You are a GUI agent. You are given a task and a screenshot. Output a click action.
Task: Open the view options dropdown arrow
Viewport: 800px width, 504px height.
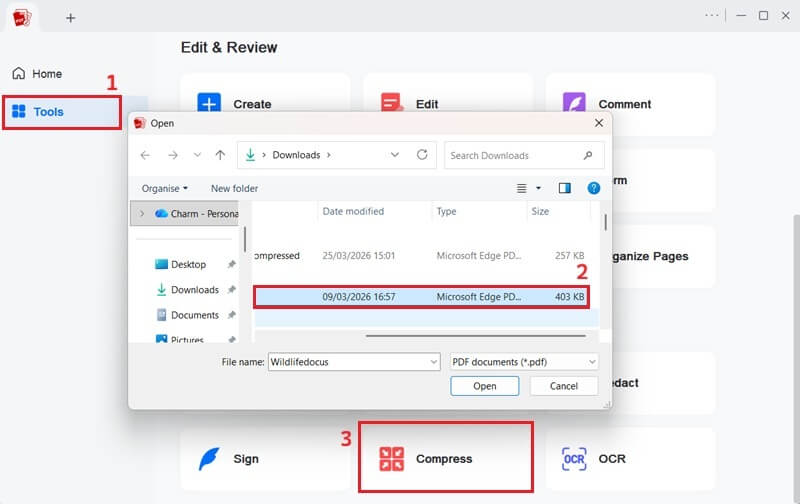538,188
